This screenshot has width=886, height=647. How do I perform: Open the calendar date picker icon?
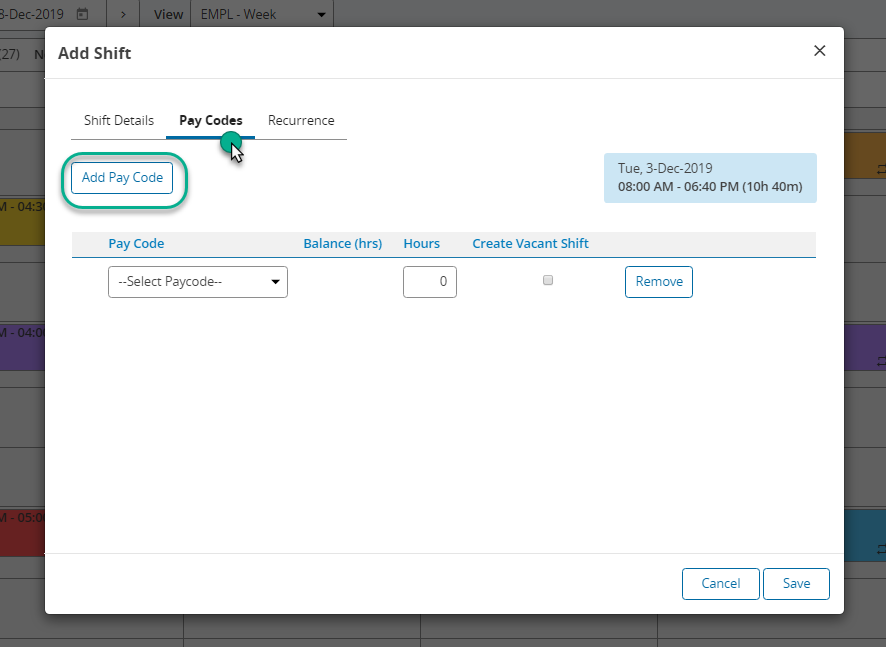tap(82, 14)
